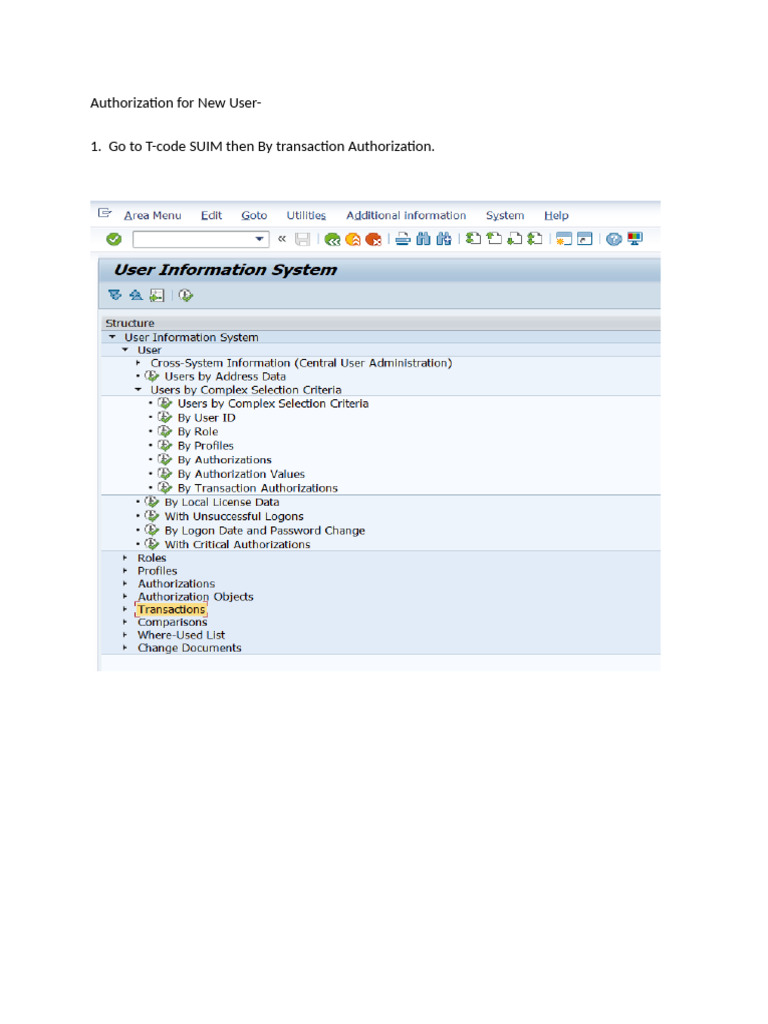This screenshot has height=1024, width=768.
Task: Expand the Transactions node
Action: (125, 609)
